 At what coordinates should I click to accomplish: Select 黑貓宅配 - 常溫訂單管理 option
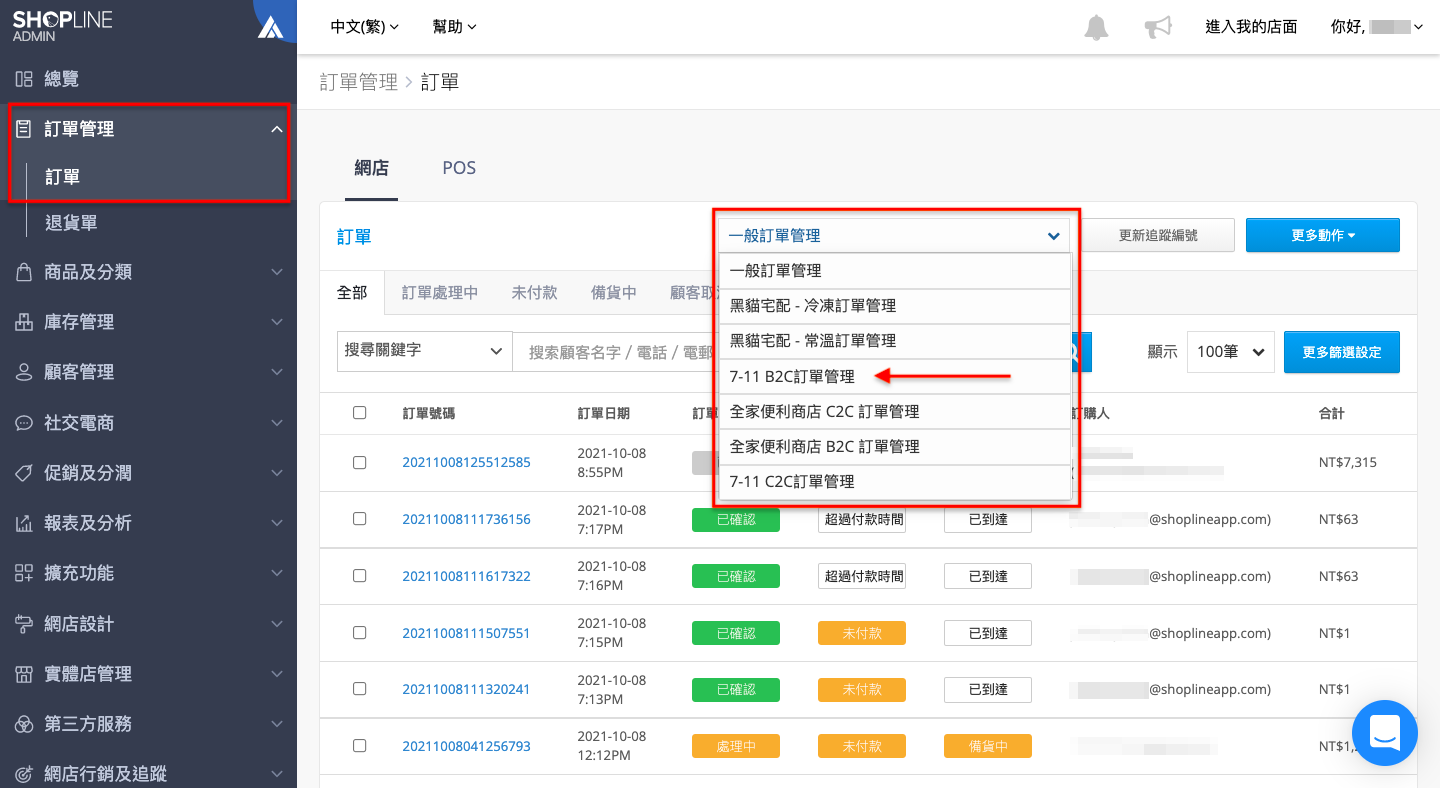pyautogui.click(x=895, y=341)
